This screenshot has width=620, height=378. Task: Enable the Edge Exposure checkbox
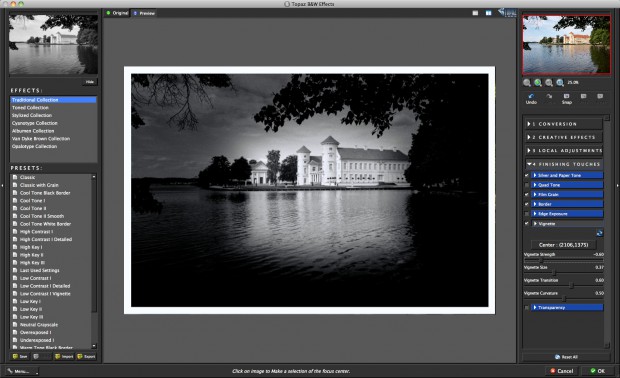pos(527,214)
